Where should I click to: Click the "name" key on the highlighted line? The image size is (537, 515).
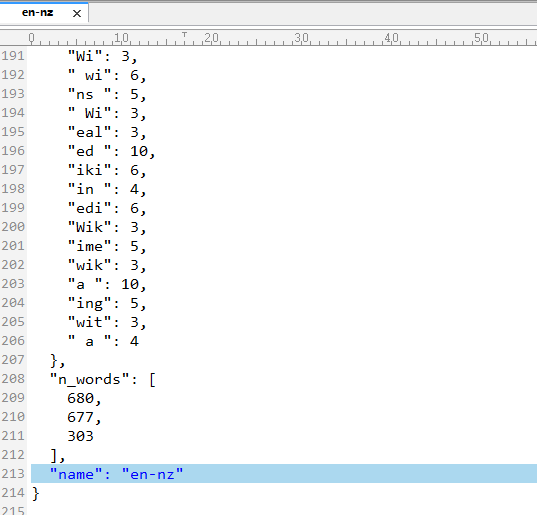point(76,474)
